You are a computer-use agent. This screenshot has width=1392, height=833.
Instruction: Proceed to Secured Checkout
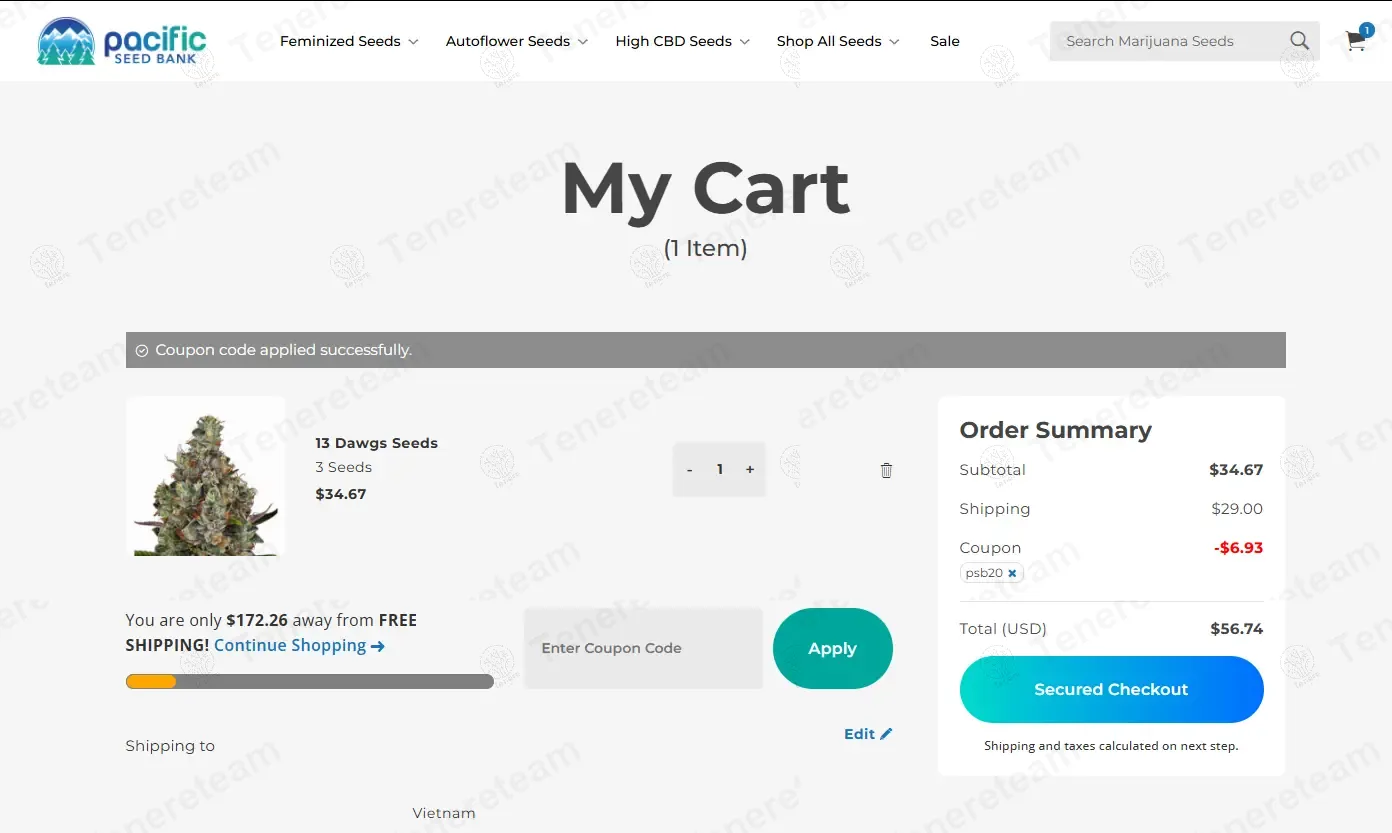(1112, 689)
